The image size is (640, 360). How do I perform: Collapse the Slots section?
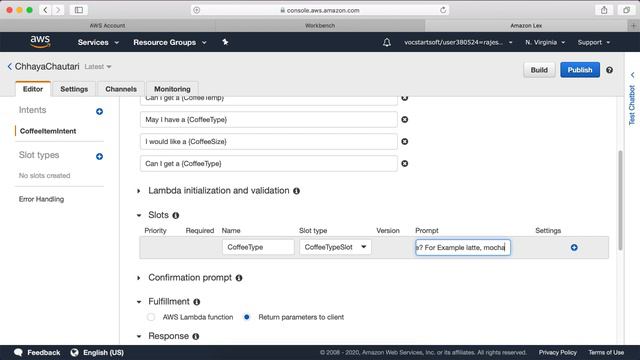click(x=139, y=216)
